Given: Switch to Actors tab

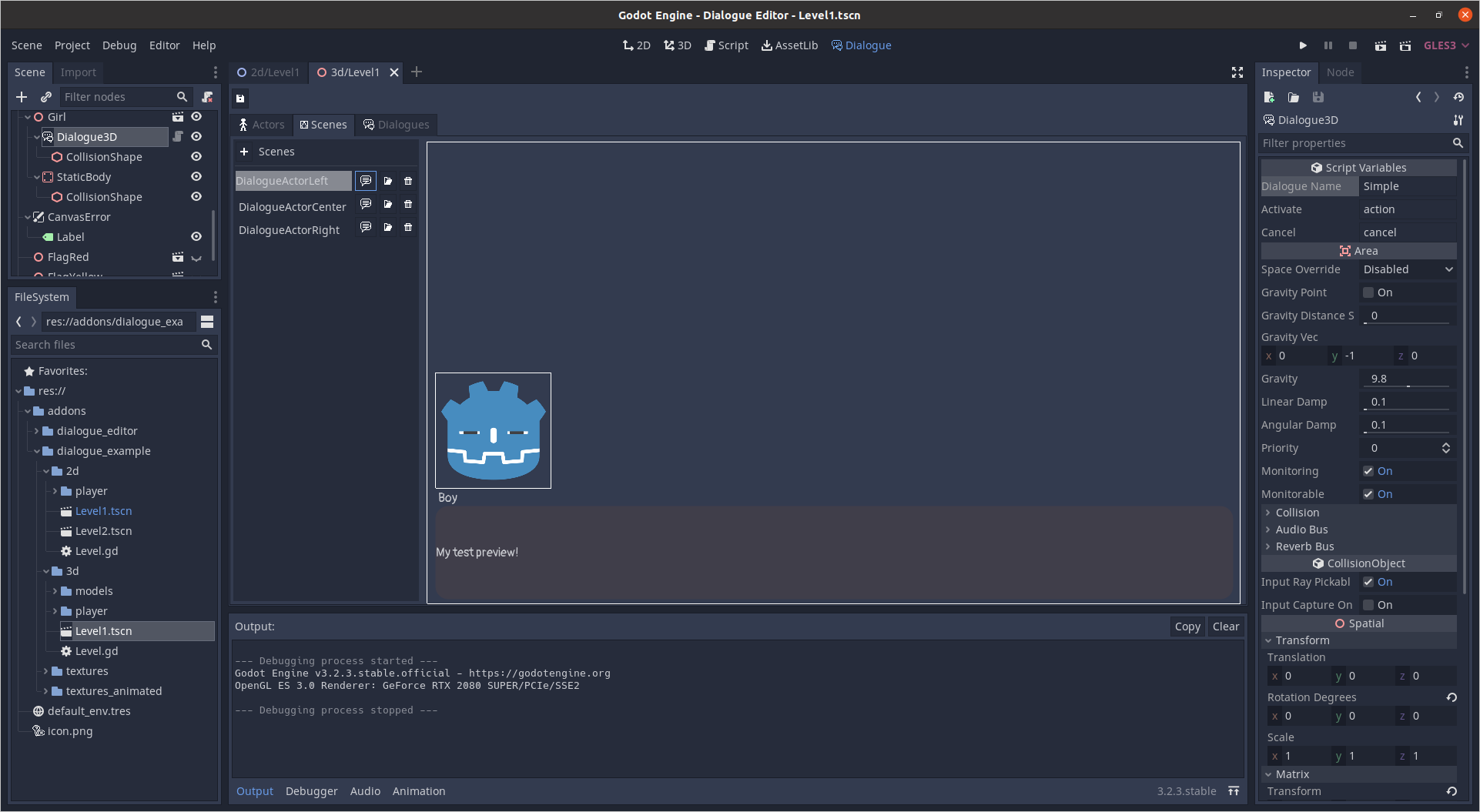Looking at the screenshot, I should 261,125.
